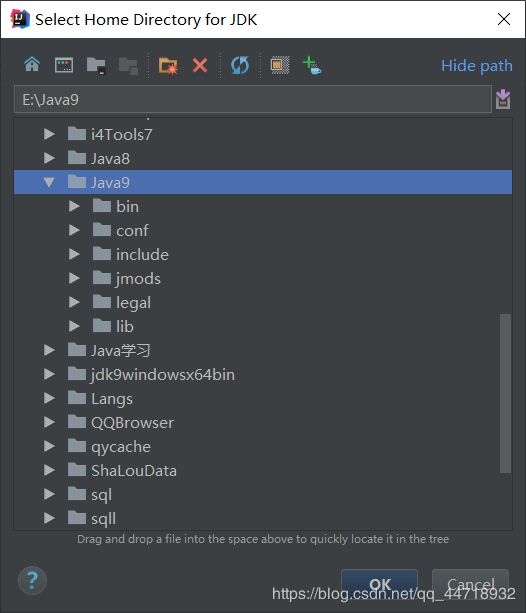The height and width of the screenshot is (613, 526).
Task: Expand the legal folder
Action: click(74, 302)
